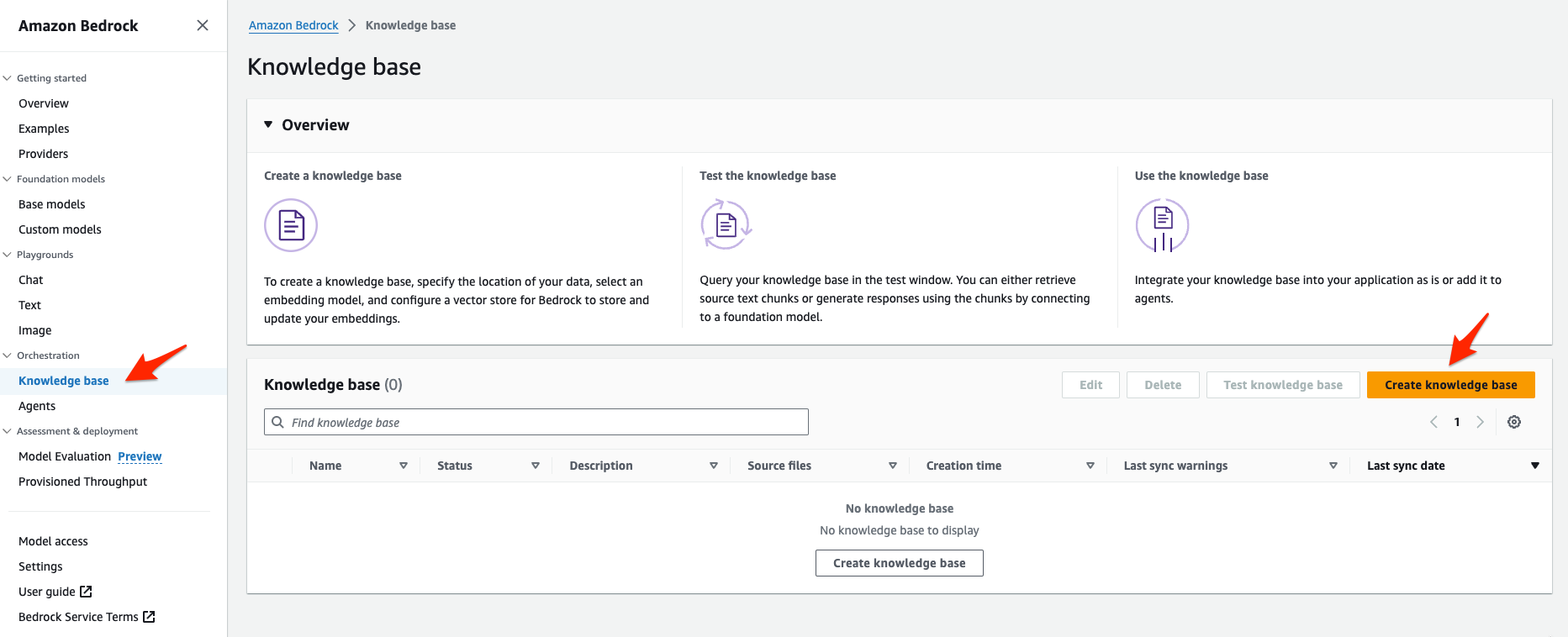The height and width of the screenshot is (637, 1568).
Task: Open the Text playground
Action: tap(29, 305)
